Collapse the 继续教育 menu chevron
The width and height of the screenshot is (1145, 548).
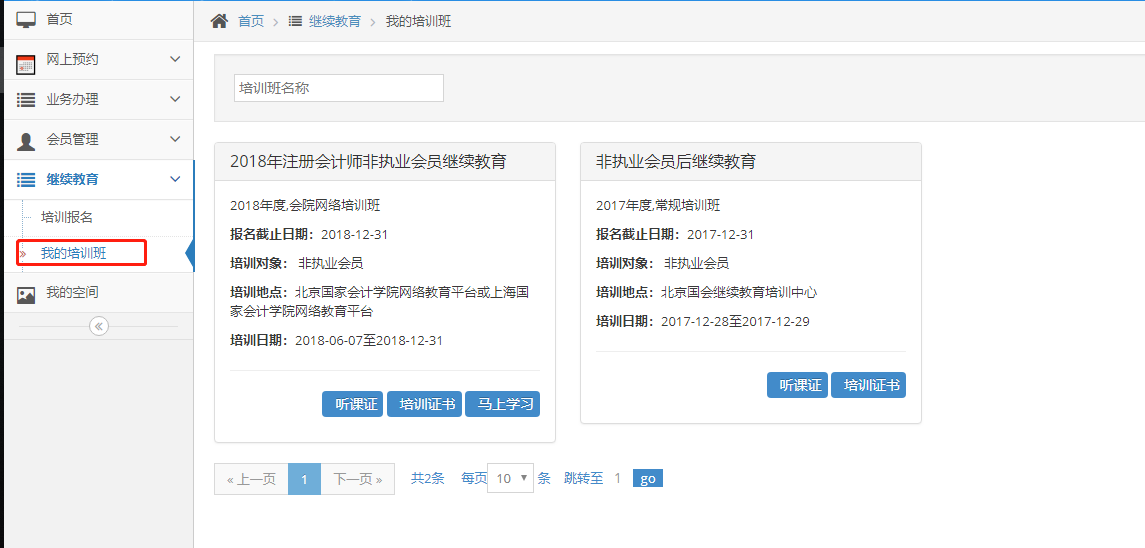pos(175,179)
